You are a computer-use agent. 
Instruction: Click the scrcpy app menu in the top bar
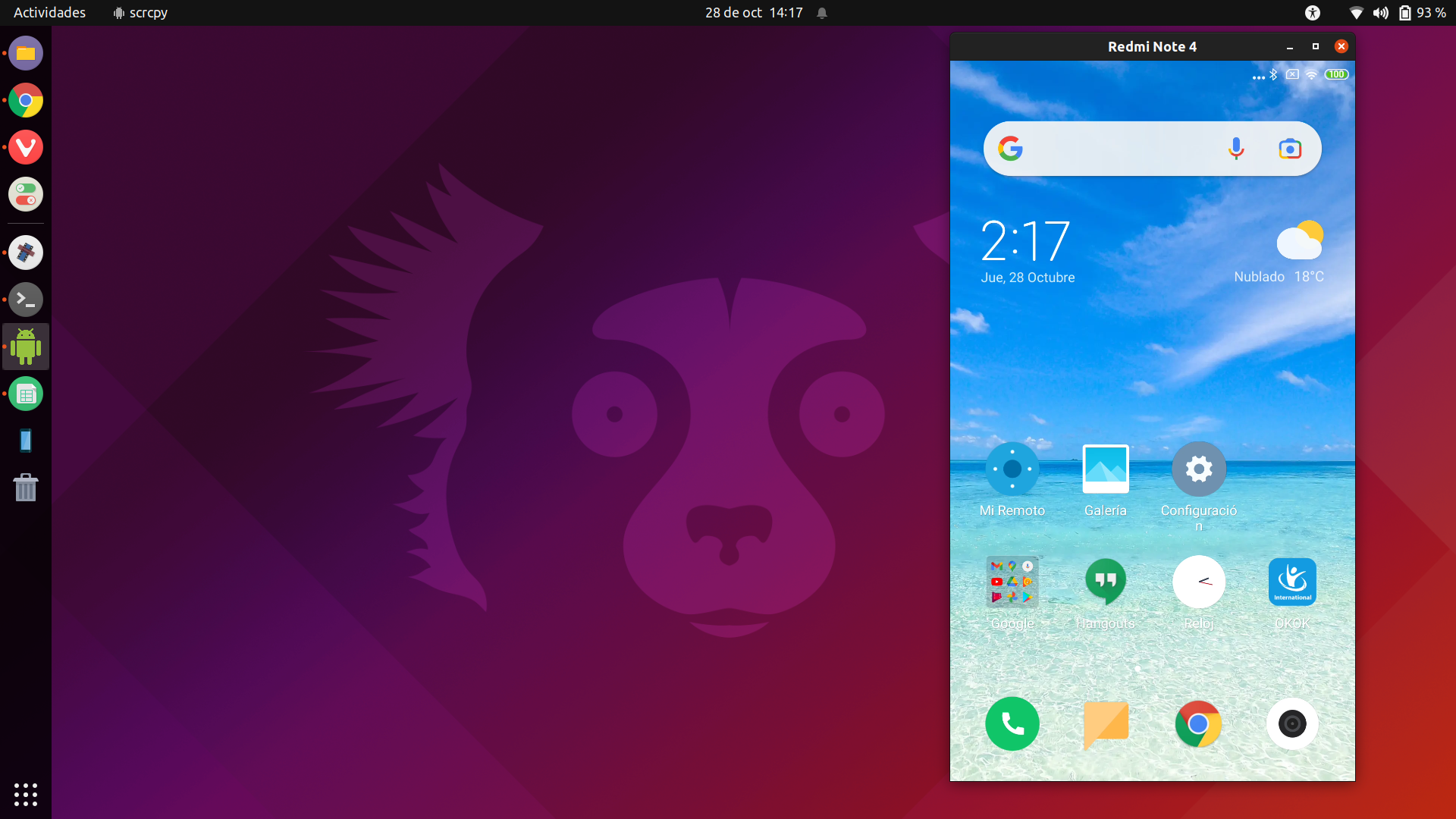coord(140,12)
